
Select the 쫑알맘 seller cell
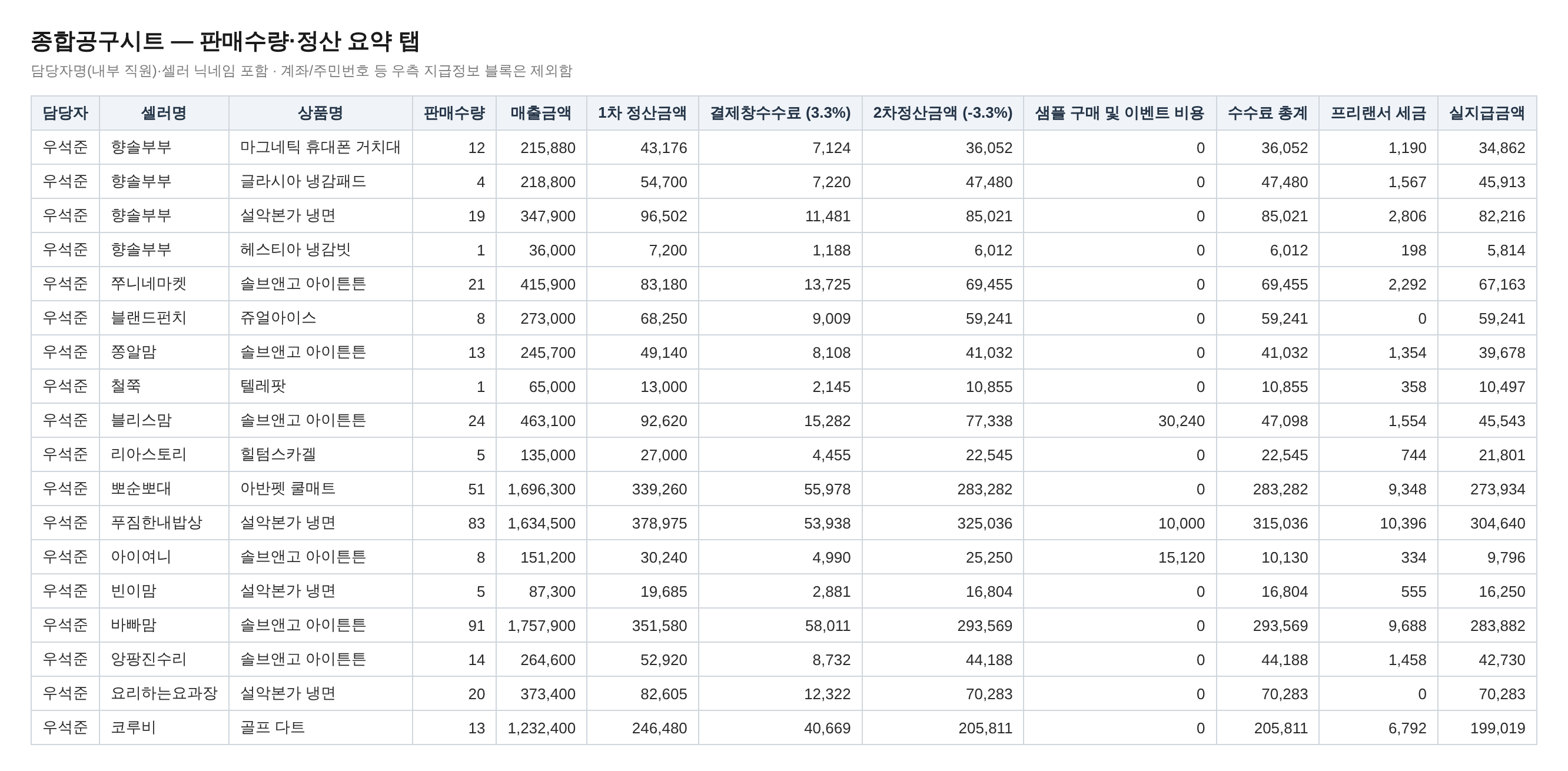click(164, 352)
